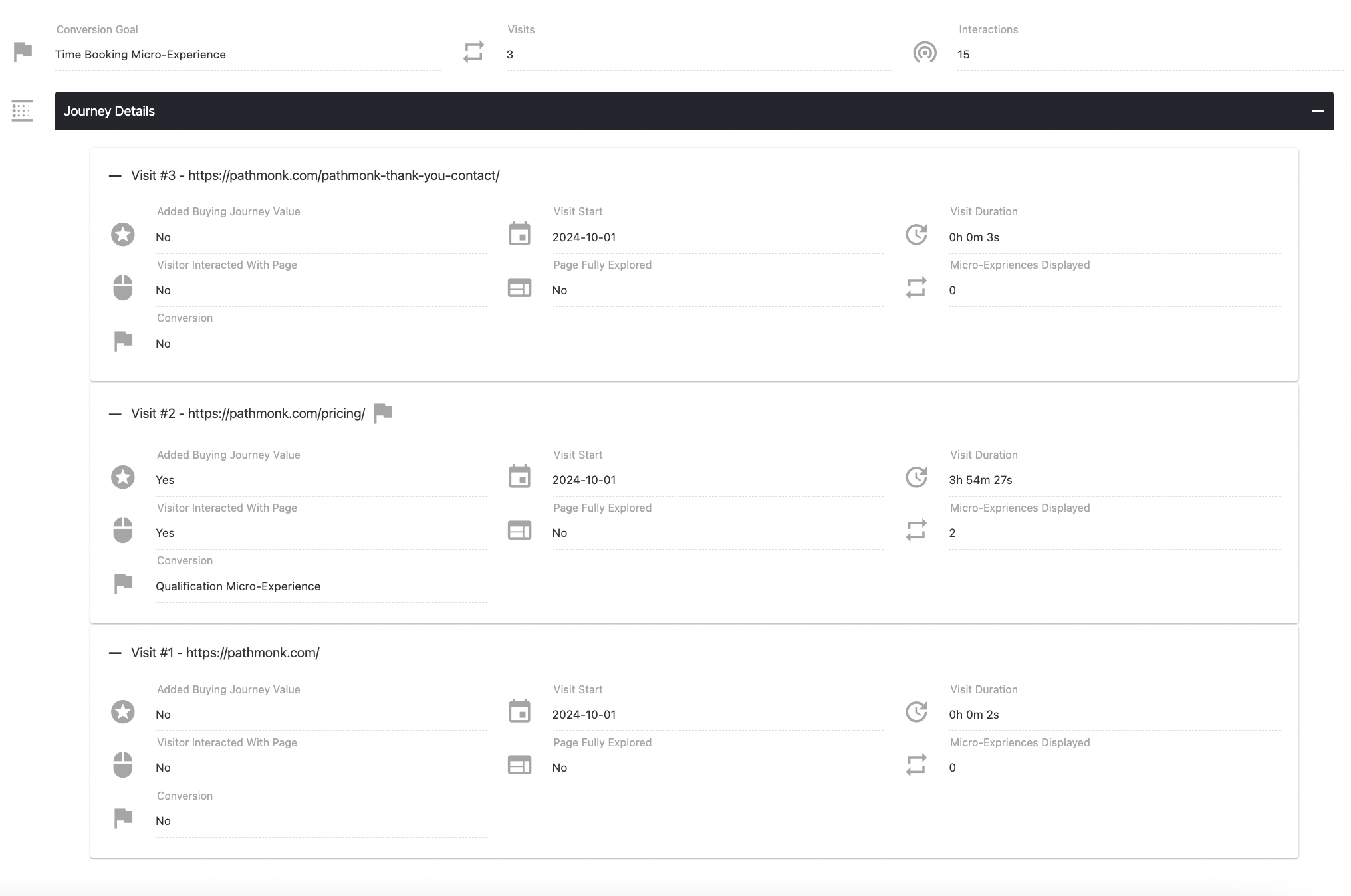Click the flag icon next to the pricing URL
The height and width of the screenshot is (896, 1351).
click(384, 412)
